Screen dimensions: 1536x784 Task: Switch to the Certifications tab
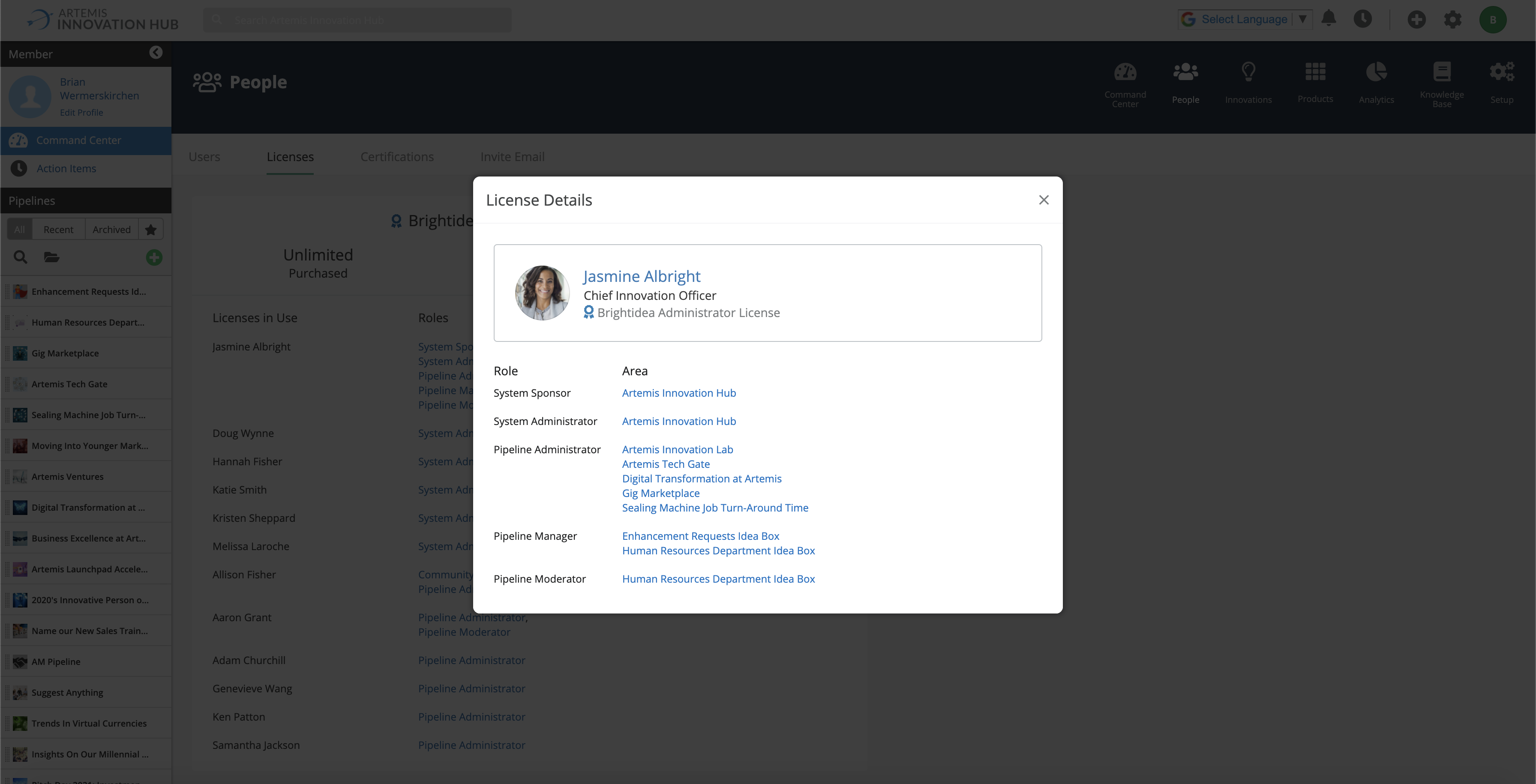coord(397,156)
